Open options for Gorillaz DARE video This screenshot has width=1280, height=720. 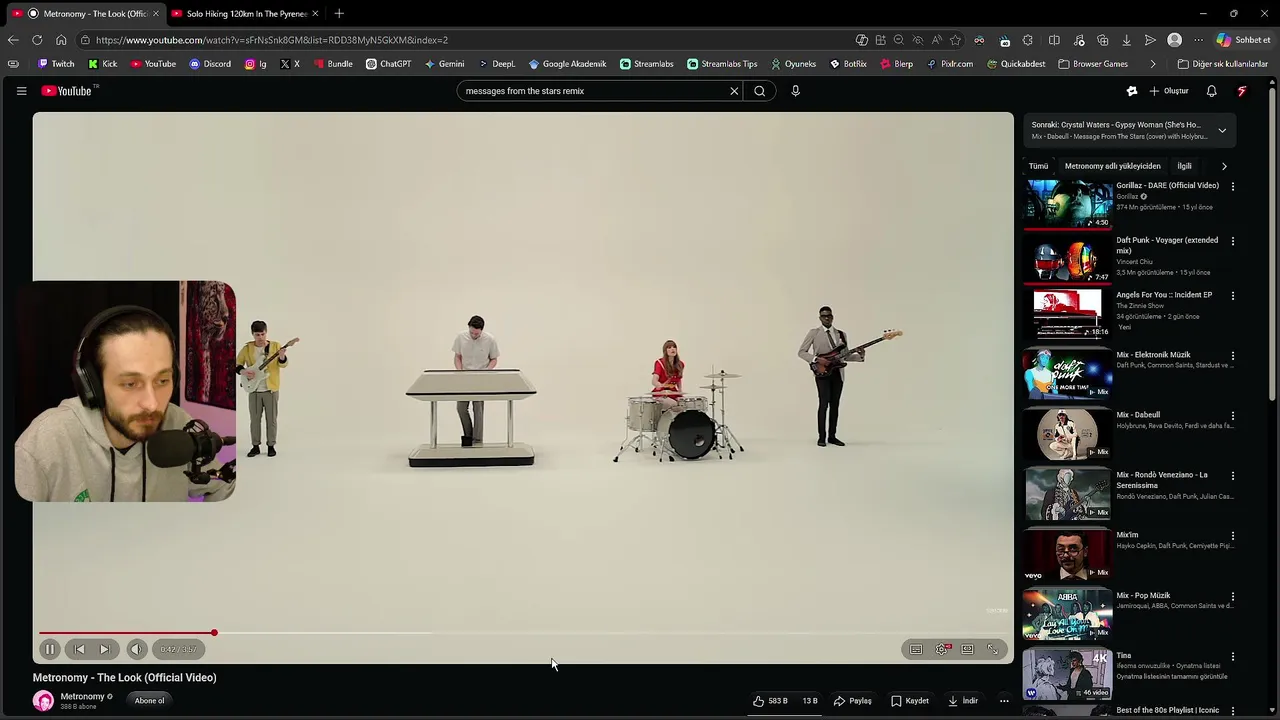(1233, 186)
